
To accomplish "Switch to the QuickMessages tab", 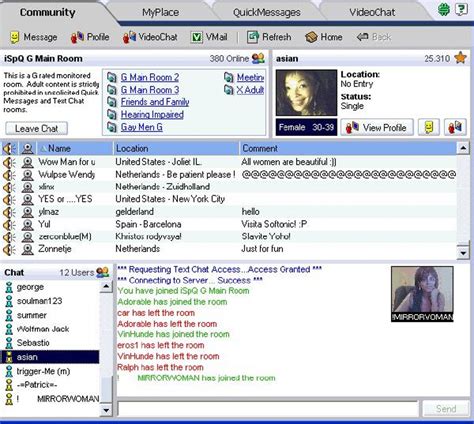I will coord(267,13).
